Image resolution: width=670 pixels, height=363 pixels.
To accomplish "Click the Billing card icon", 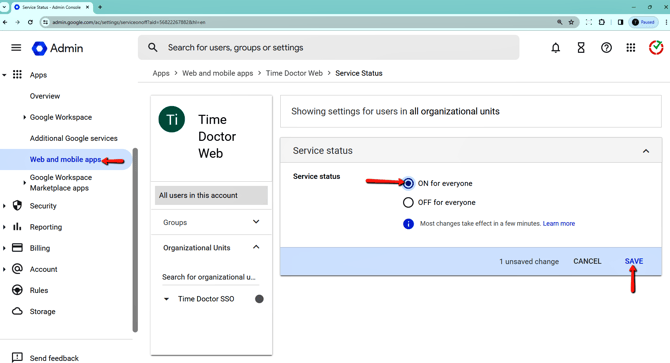I will (17, 248).
